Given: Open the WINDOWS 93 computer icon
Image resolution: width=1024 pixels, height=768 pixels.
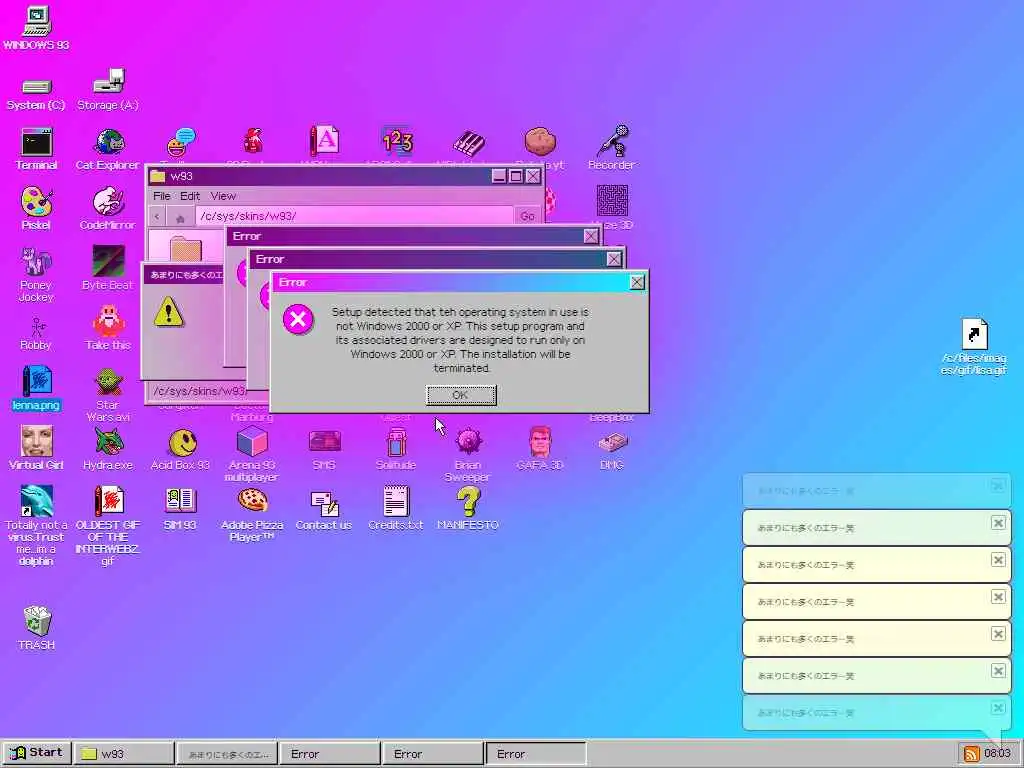Looking at the screenshot, I should pos(36,21).
